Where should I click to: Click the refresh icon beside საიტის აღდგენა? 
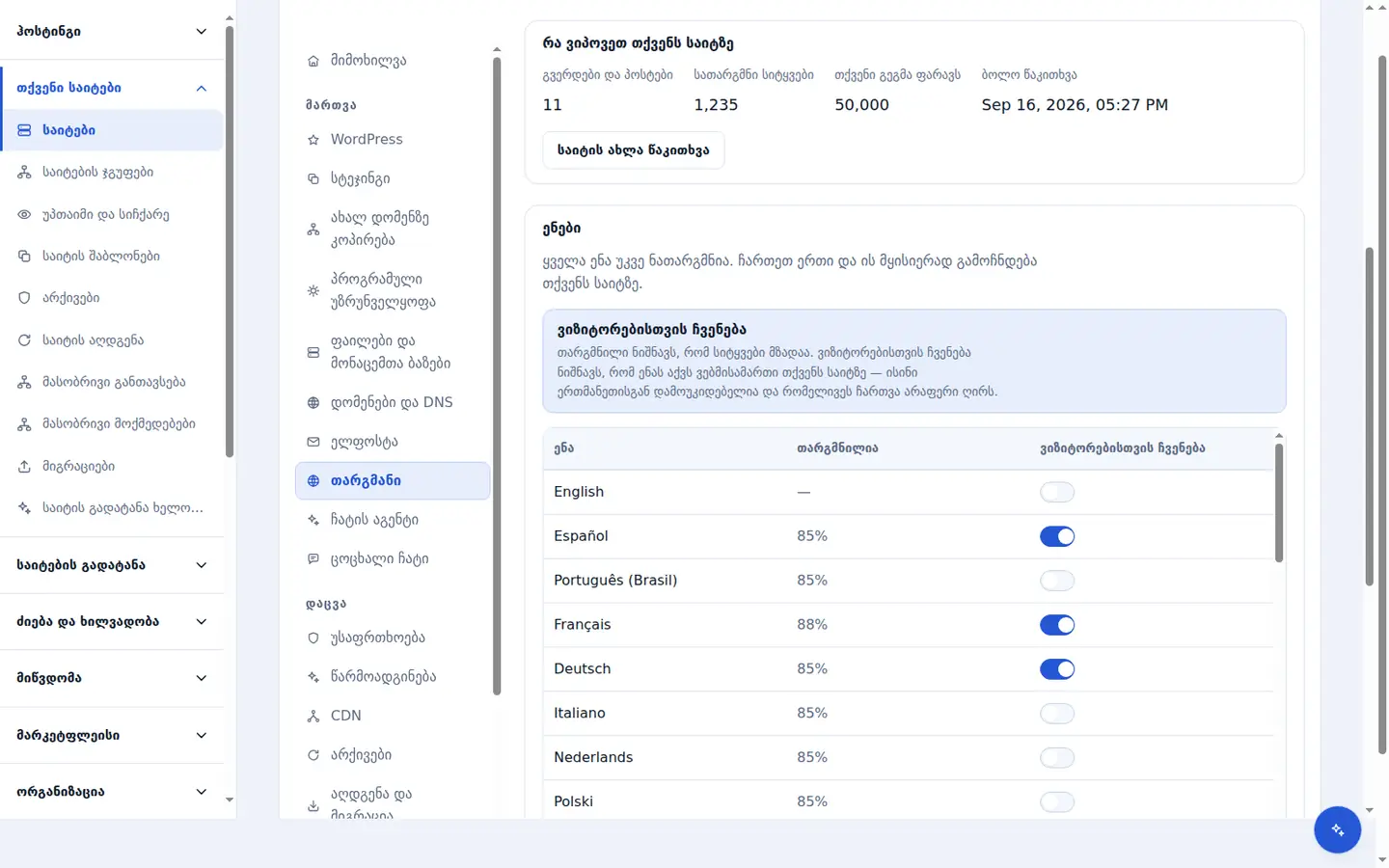click(x=24, y=340)
